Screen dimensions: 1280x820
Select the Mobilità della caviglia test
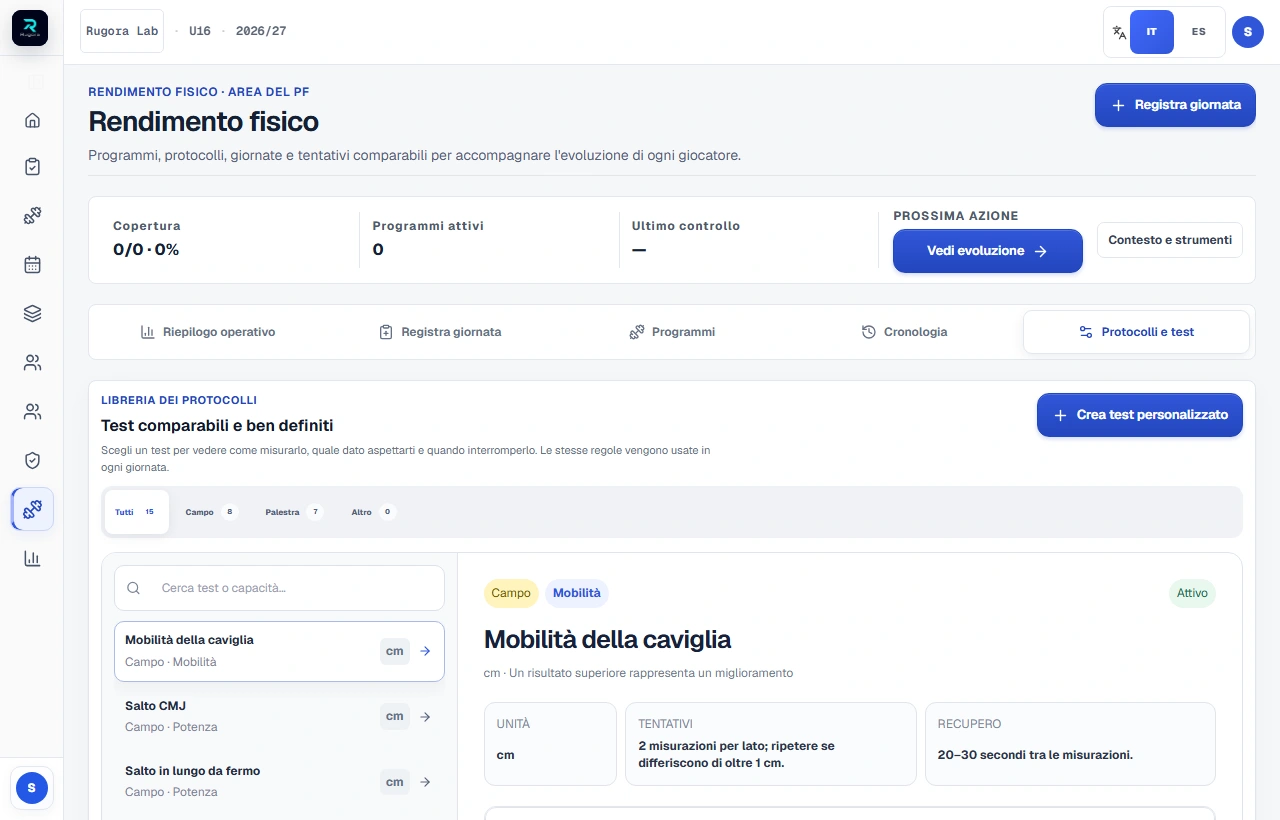279,651
